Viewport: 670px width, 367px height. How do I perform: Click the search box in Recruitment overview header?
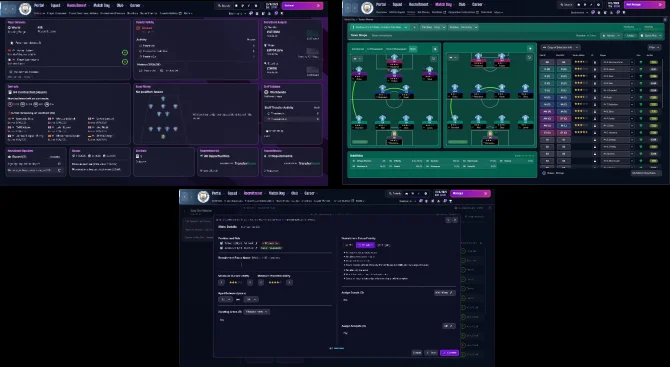(223, 6)
